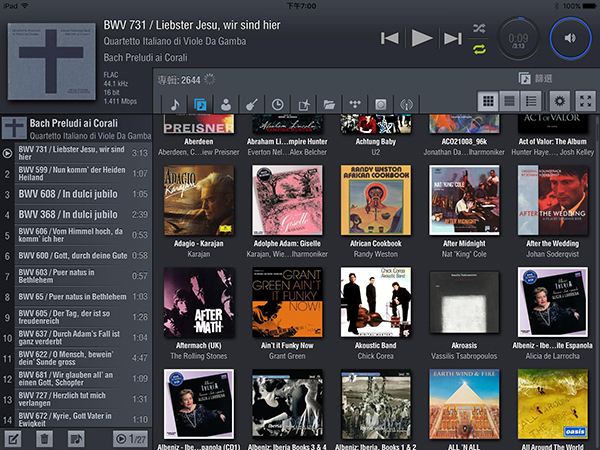Open Bach Preludi ai Corali playlist header
The image size is (600, 450).
[76, 129]
